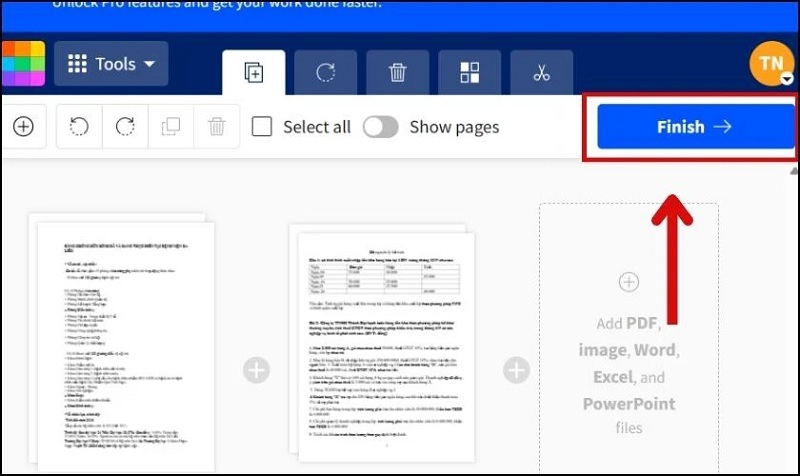The height and width of the screenshot is (476, 800).
Task: Click the add file plus circle icon
Action: click(22, 127)
